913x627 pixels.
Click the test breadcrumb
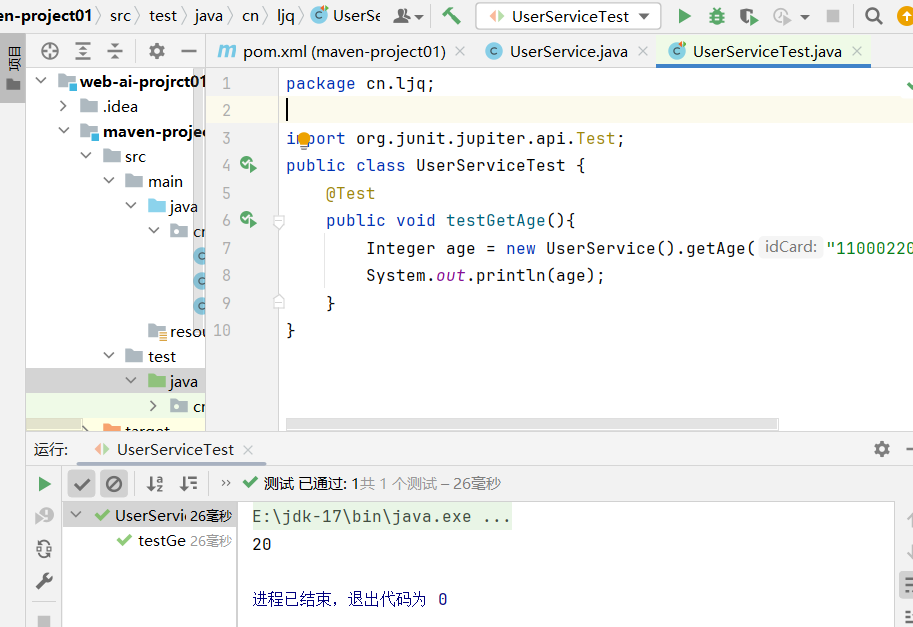coord(163,16)
